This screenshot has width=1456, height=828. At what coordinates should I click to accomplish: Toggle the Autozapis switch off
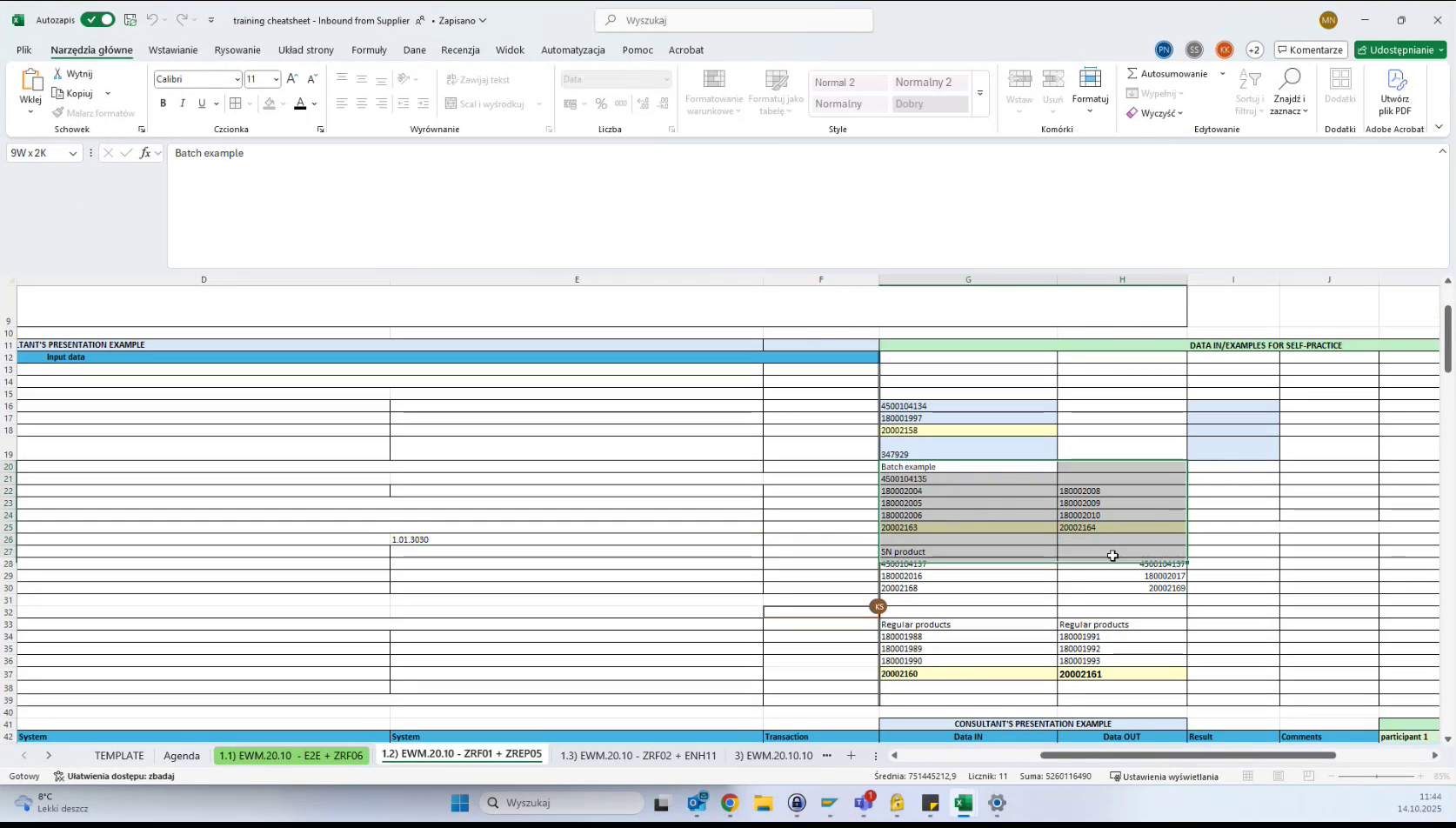pyautogui.click(x=97, y=19)
